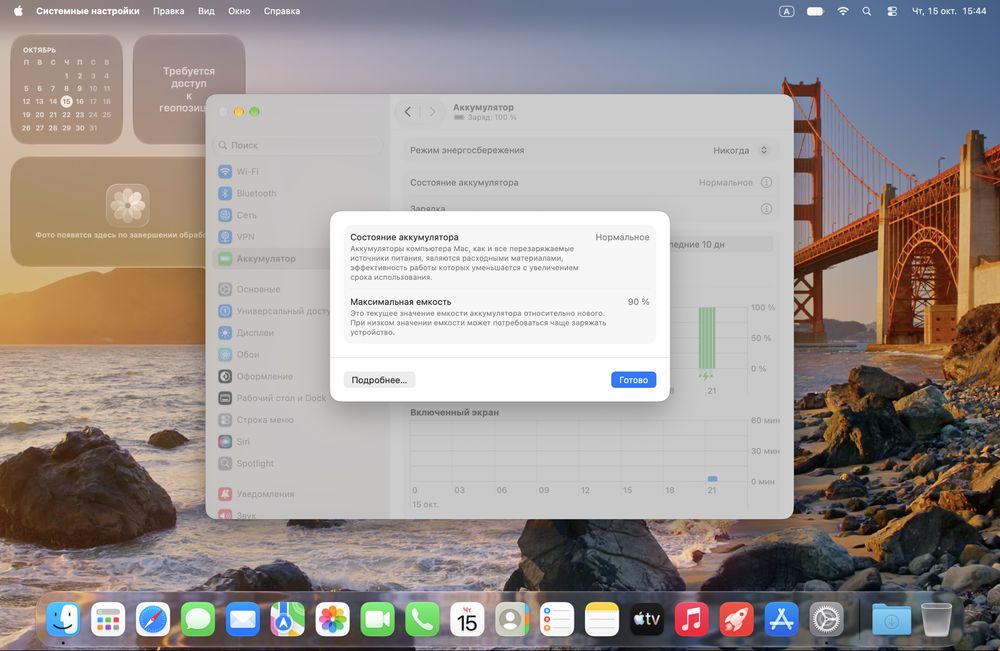The height and width of the screenshot is (651, 1000).
Task: Select Рабочий стол и Dock in sidebar
Action: point(298,398)
